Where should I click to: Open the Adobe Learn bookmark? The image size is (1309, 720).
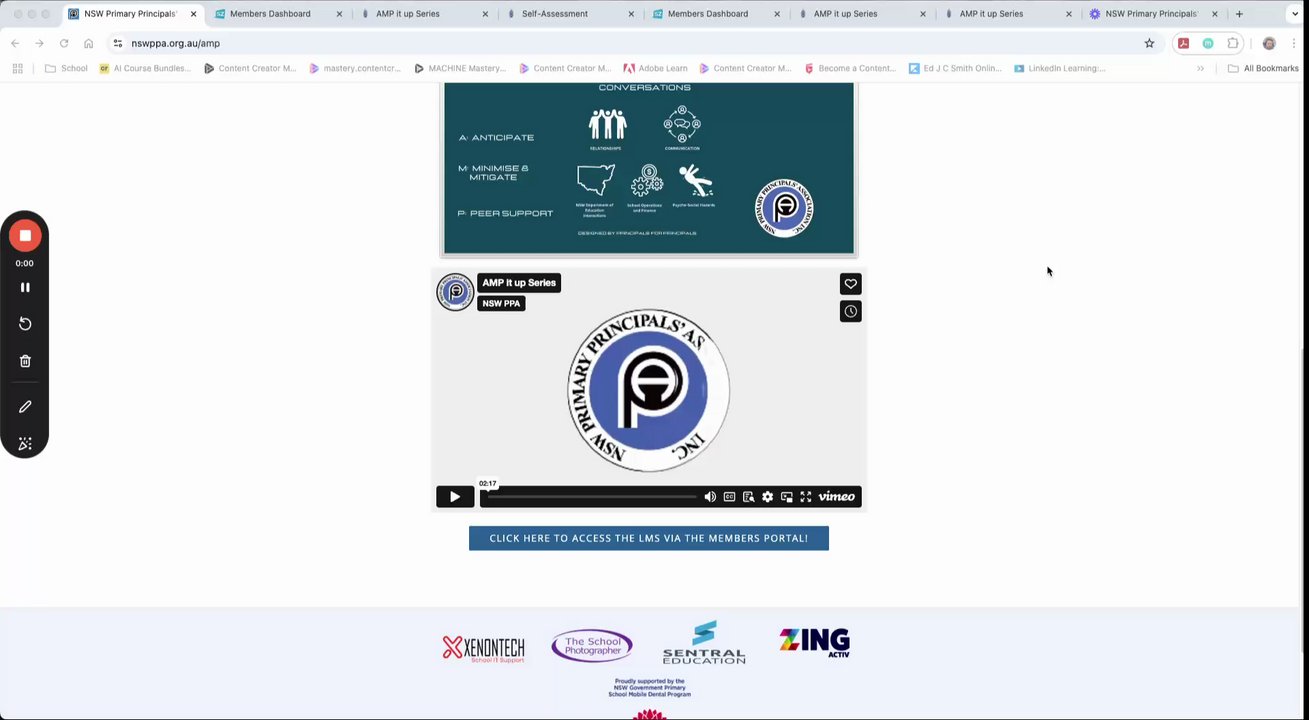(655, 68)
